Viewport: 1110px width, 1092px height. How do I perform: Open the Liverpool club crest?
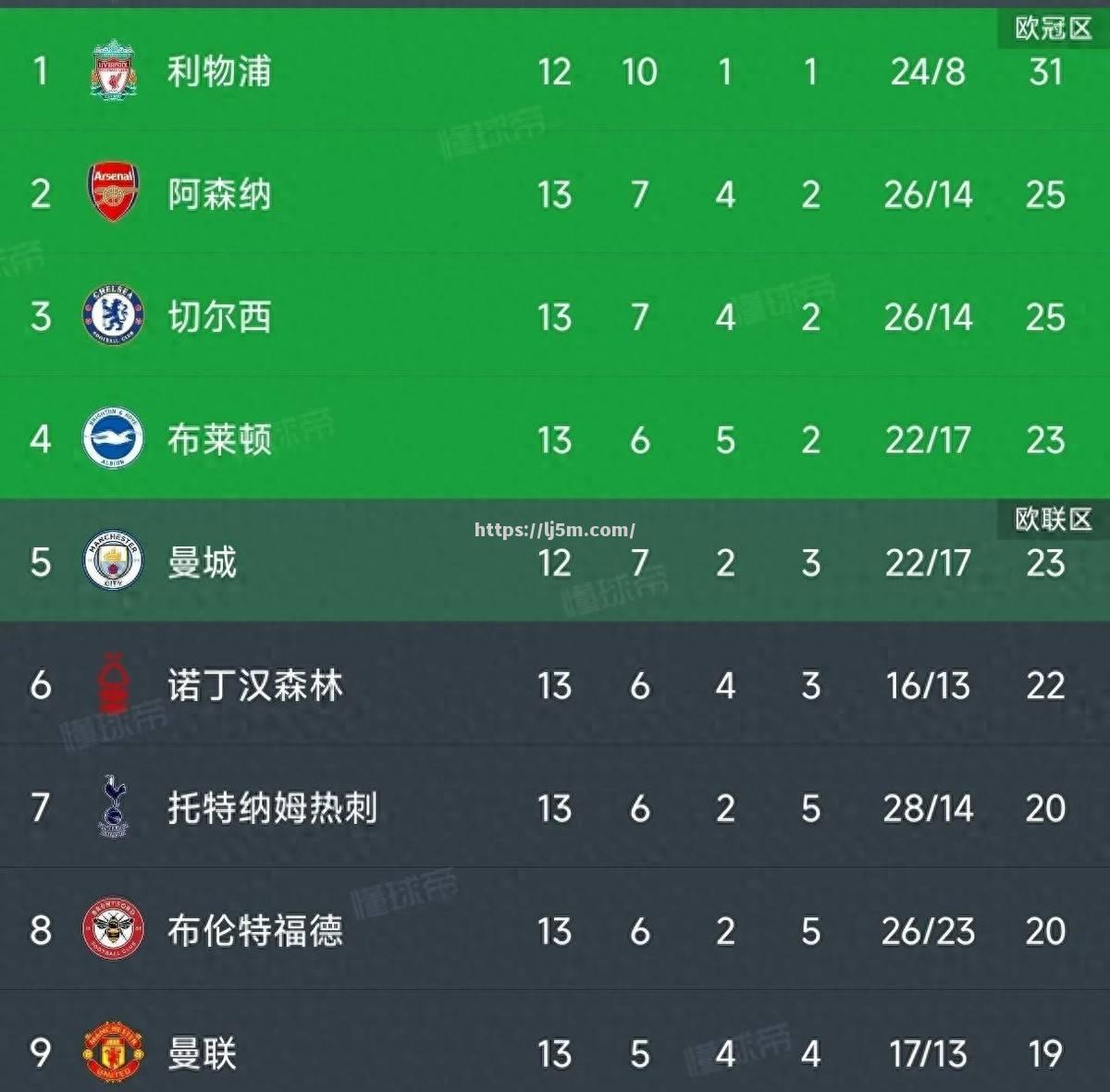pos(113,70)
